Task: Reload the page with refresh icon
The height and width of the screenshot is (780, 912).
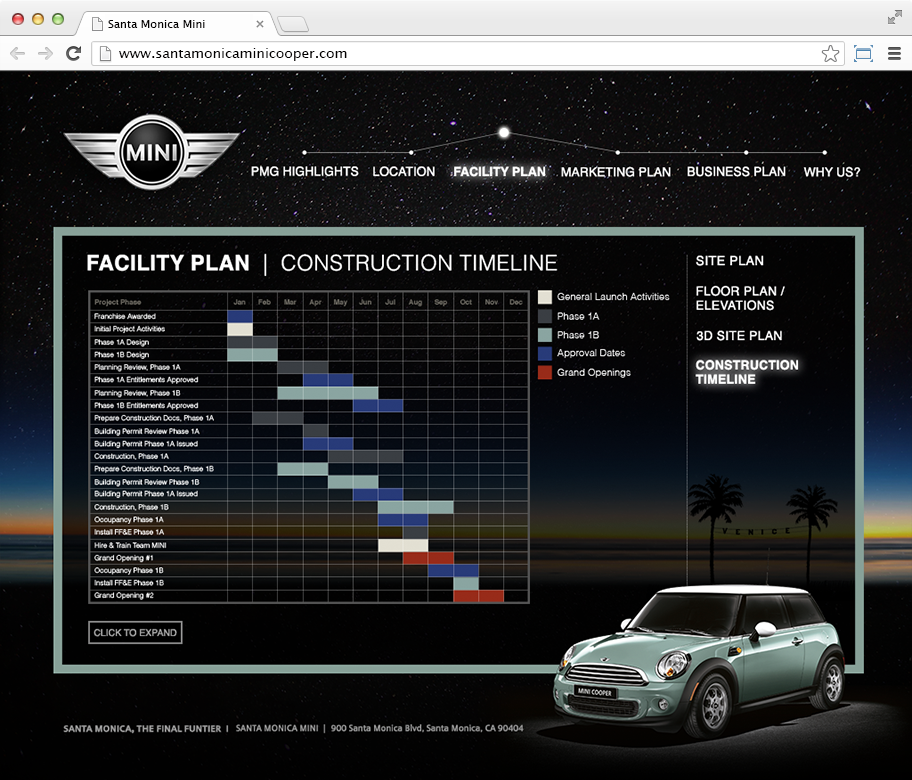Action: click(73, 54)
